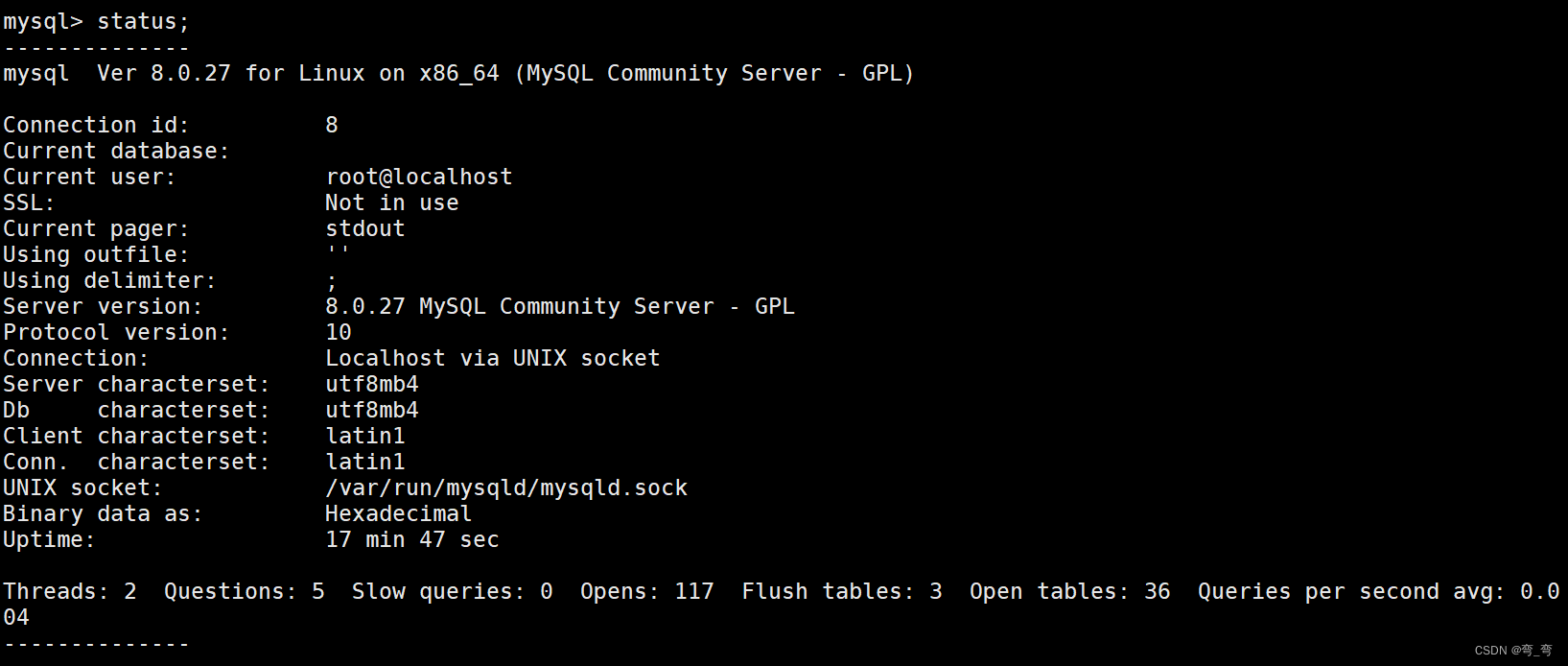Click the root@localhost user value
This screenshot has height=666, width=1568.
point(419,178)
